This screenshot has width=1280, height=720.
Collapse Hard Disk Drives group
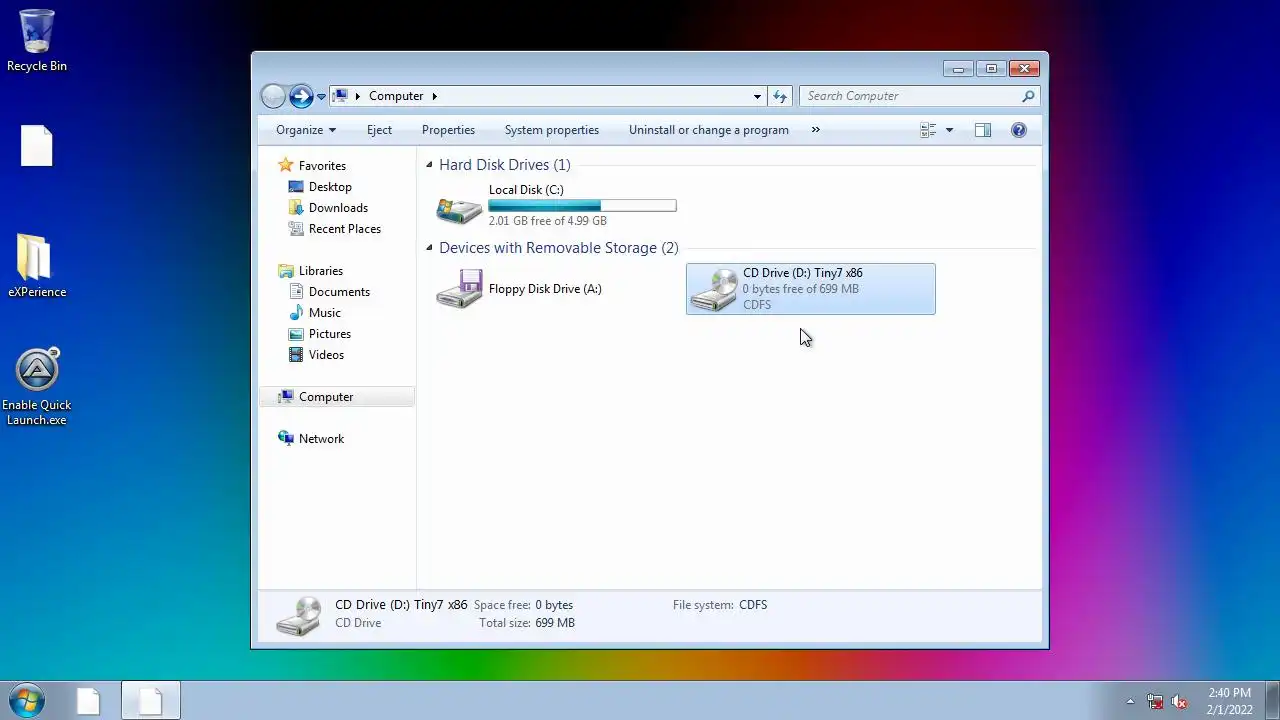click(x=429, y=165)
